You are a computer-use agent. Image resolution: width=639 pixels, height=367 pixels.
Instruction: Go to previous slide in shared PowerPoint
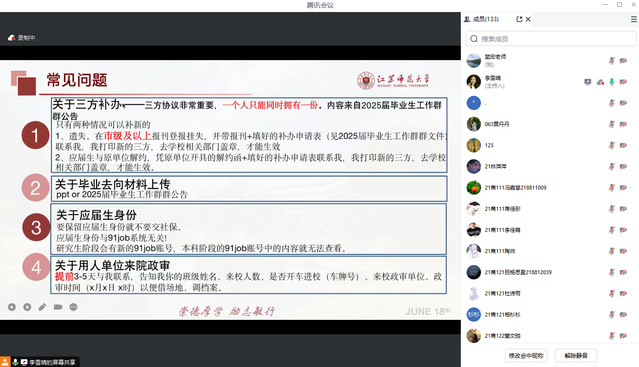tap(12, 307)
